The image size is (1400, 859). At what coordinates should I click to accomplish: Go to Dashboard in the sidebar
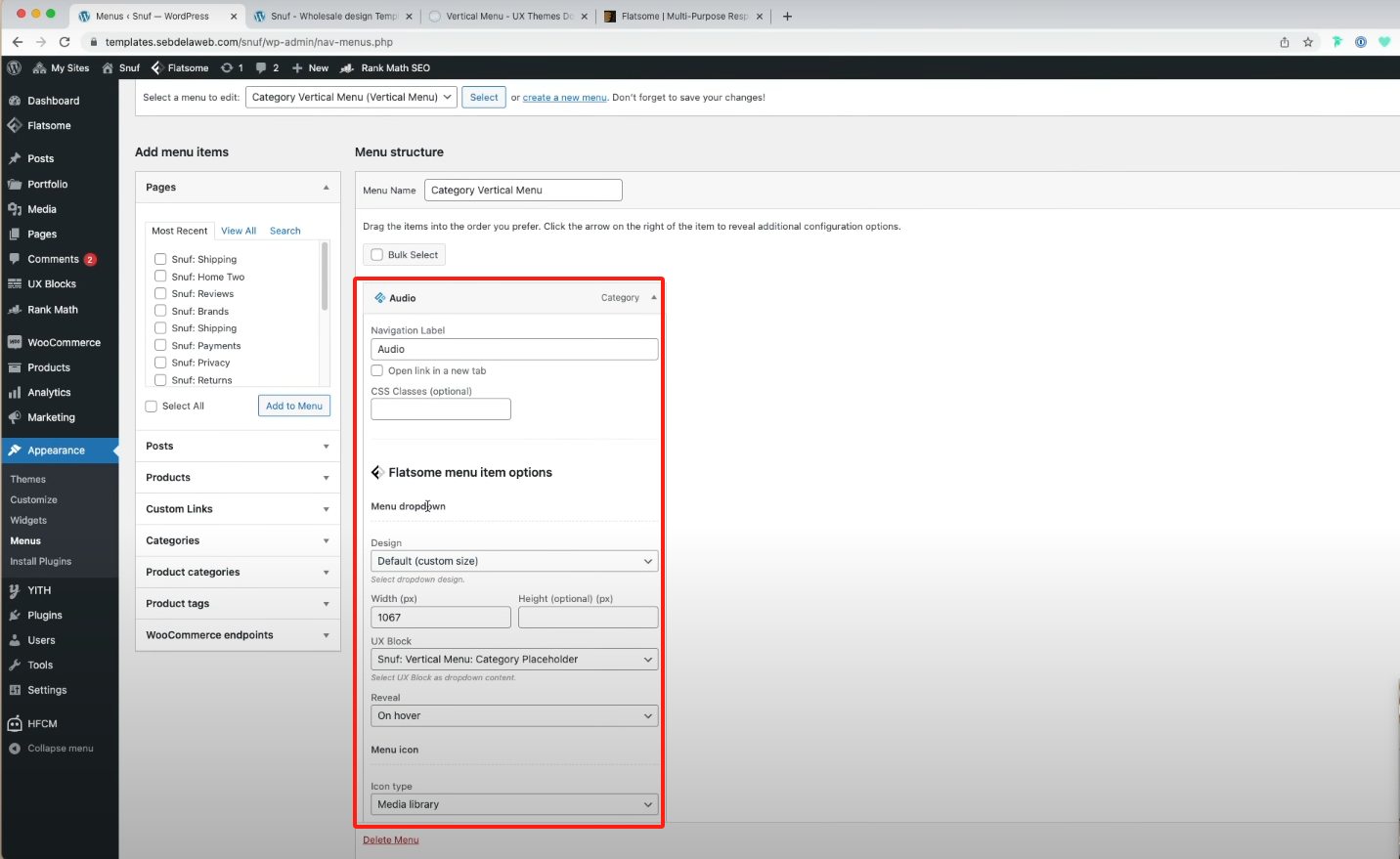coord(53,101)
